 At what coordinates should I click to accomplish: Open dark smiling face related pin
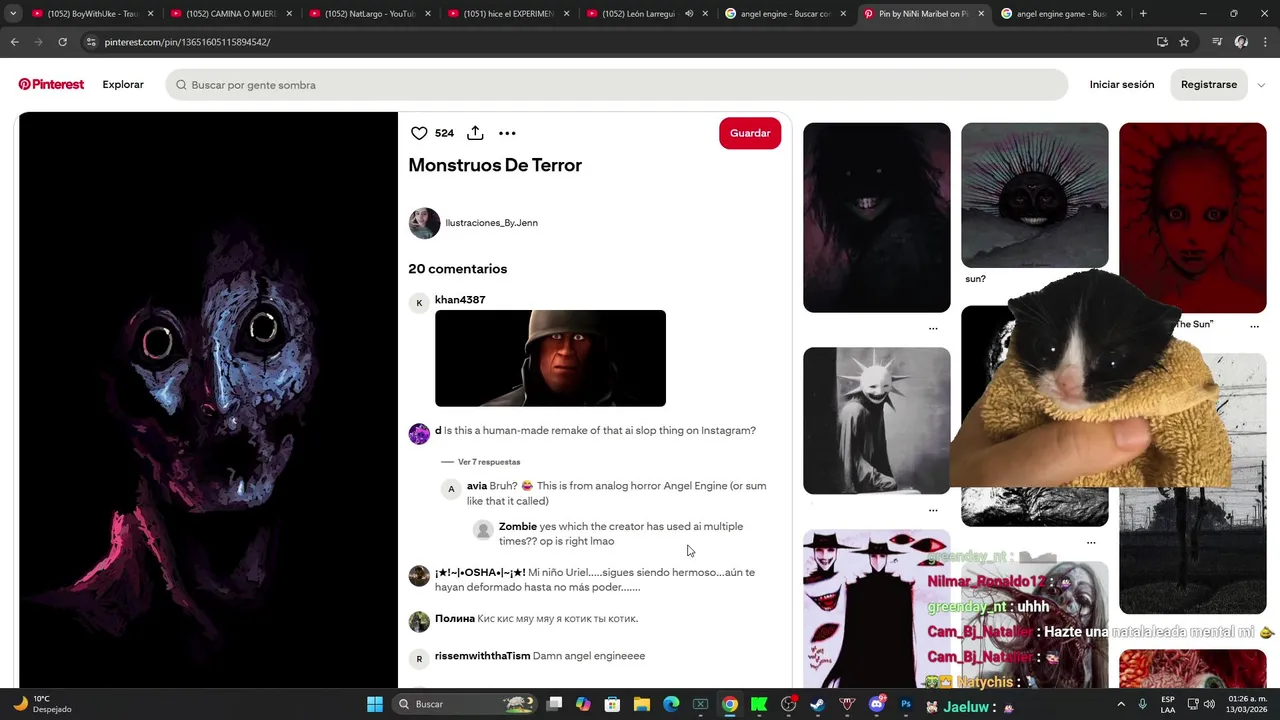pos(877,217)
